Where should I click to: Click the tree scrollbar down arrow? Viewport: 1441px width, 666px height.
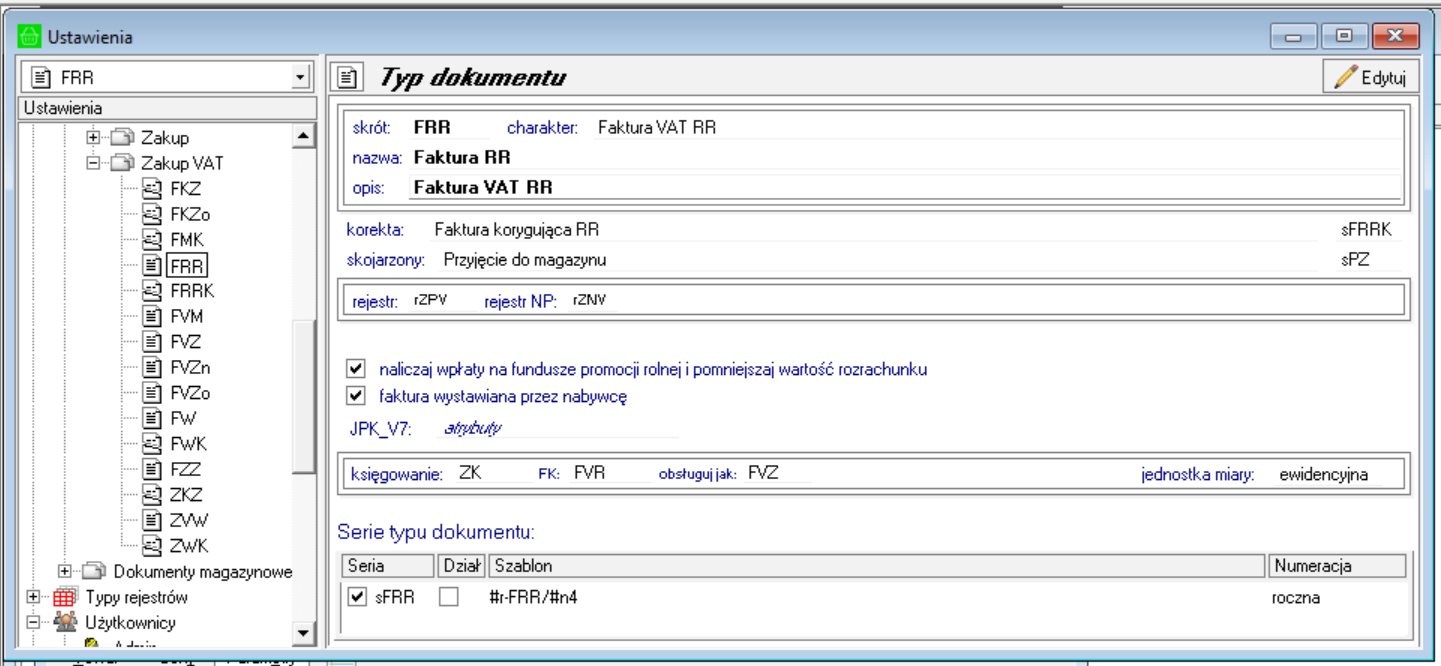302,632
